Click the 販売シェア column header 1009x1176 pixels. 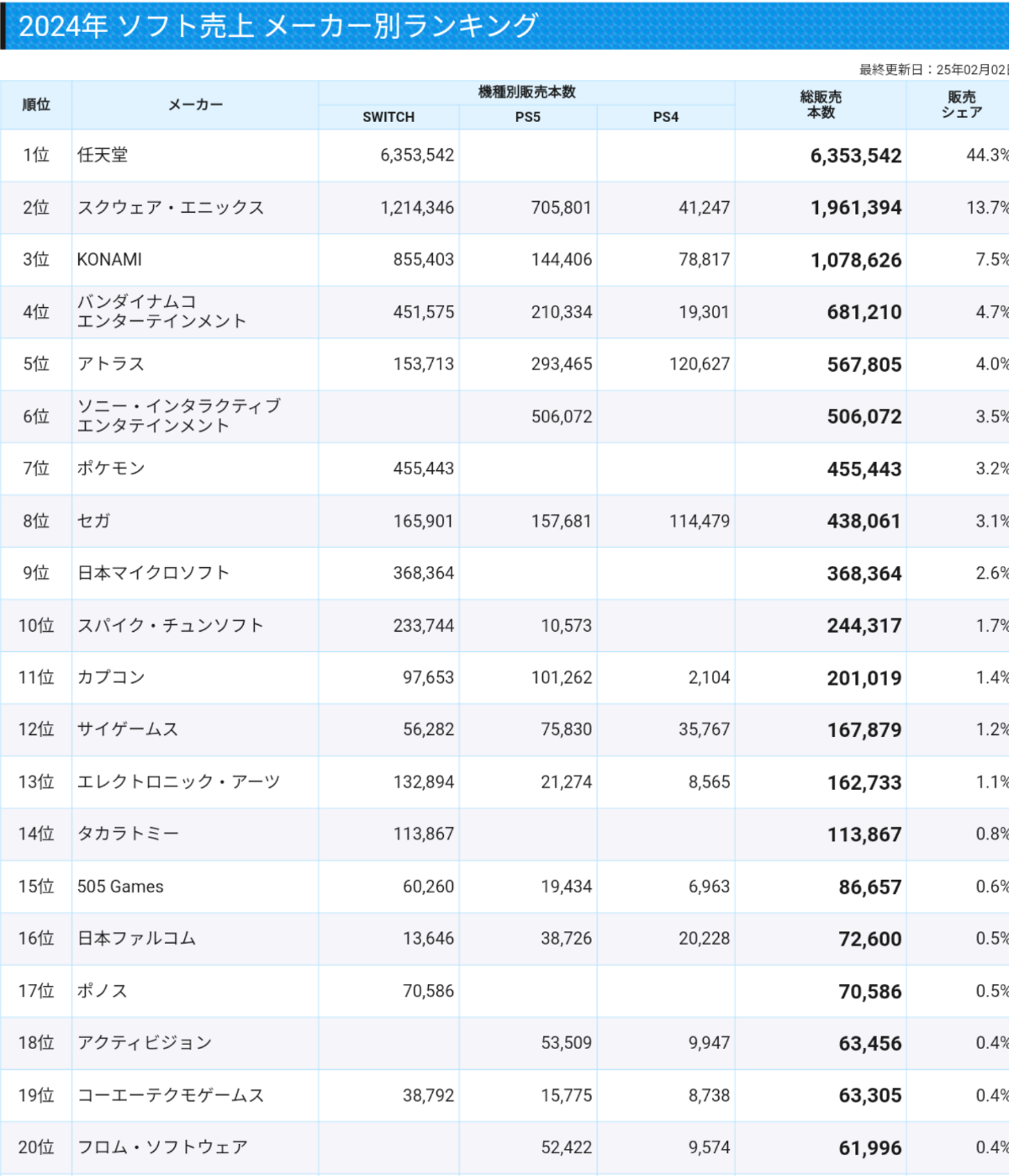coord(961,105)
